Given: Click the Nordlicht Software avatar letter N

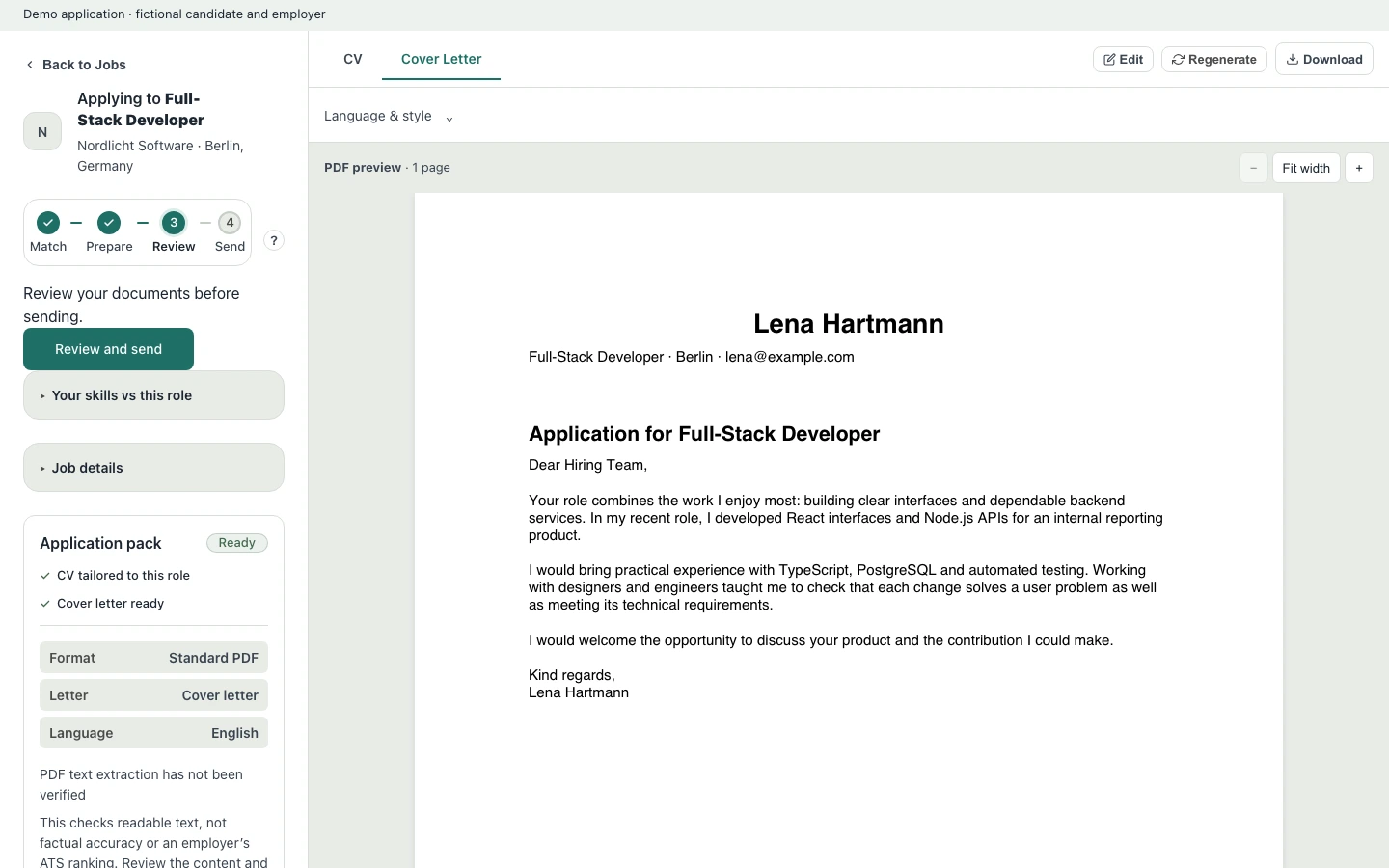Looking at the screenshot, I should 42,132.
